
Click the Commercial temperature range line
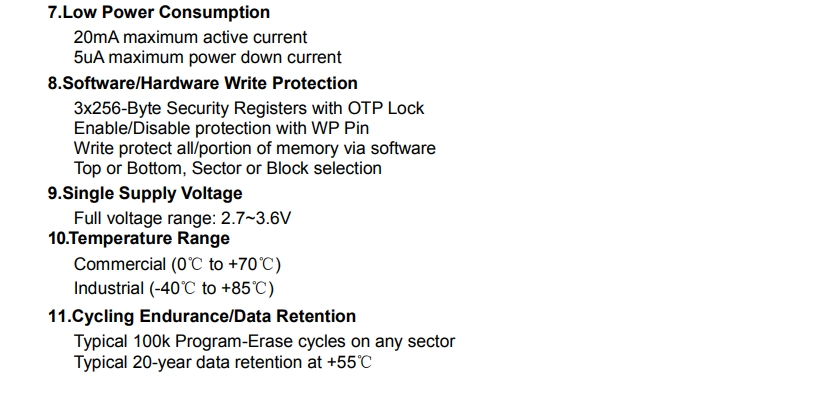(x=177, y=264)
